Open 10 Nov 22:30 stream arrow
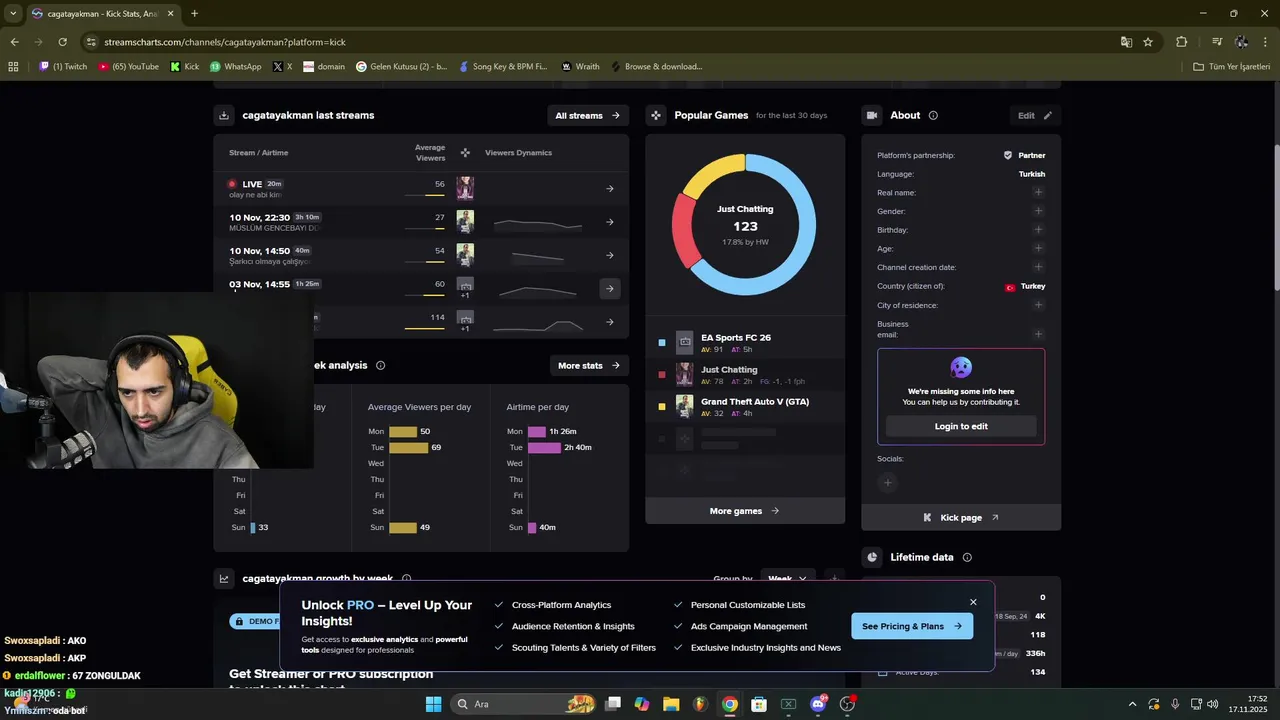 [610, 222]
